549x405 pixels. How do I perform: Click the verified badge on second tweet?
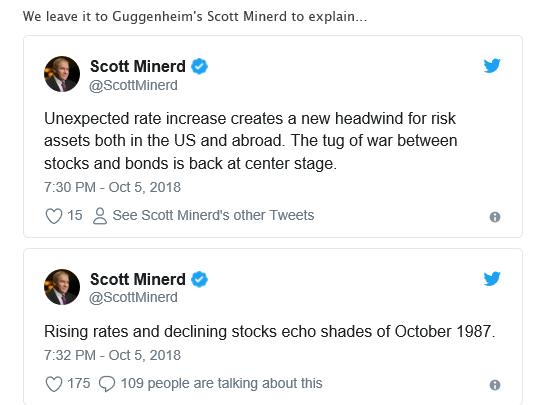(x=199, y=279)
